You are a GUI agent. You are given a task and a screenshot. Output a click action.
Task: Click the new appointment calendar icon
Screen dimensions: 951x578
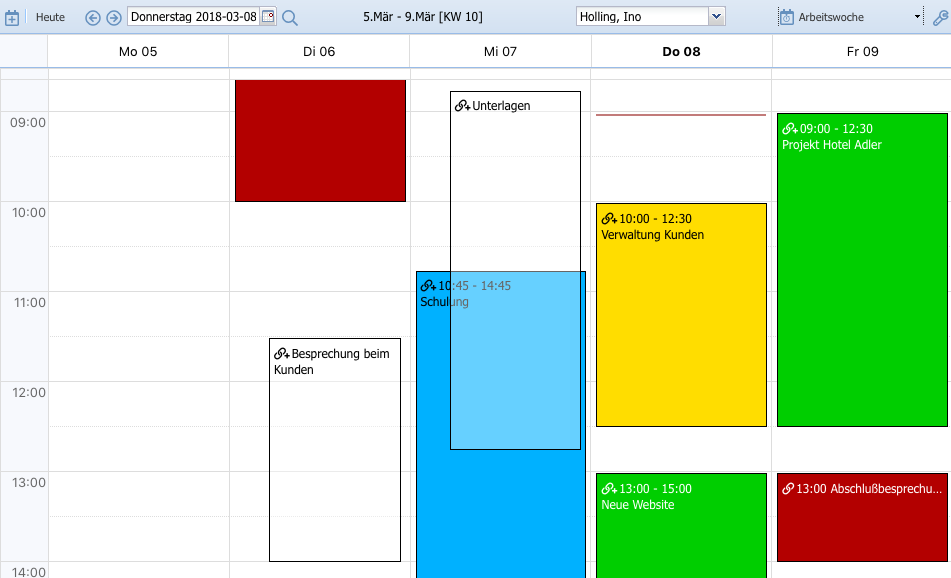point(12,17)
